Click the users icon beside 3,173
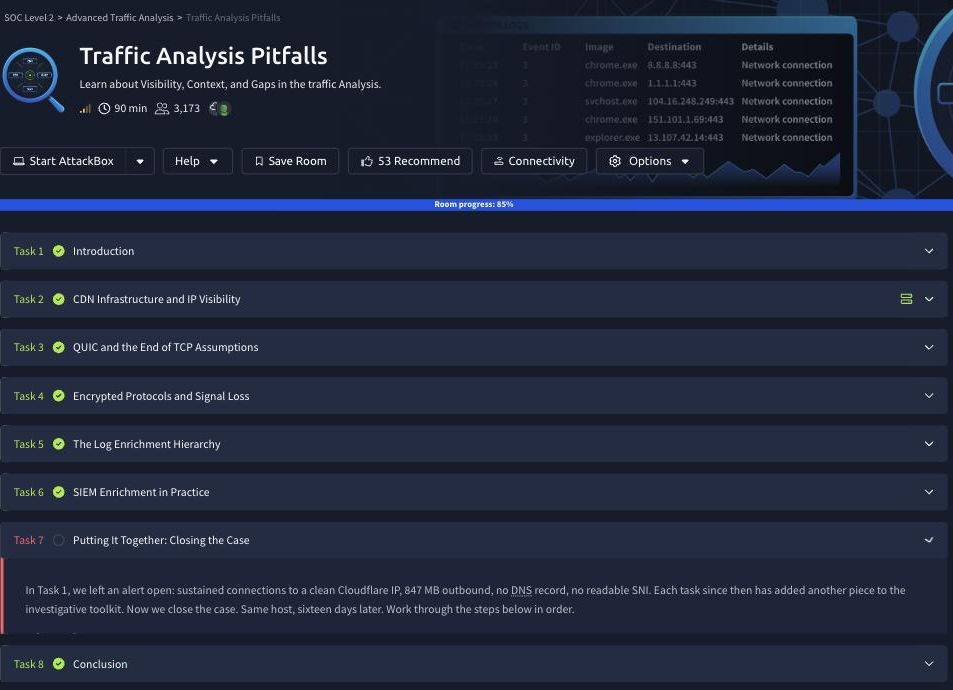The height and width of the screenshot is (690, 953). (x=162, y=109)
